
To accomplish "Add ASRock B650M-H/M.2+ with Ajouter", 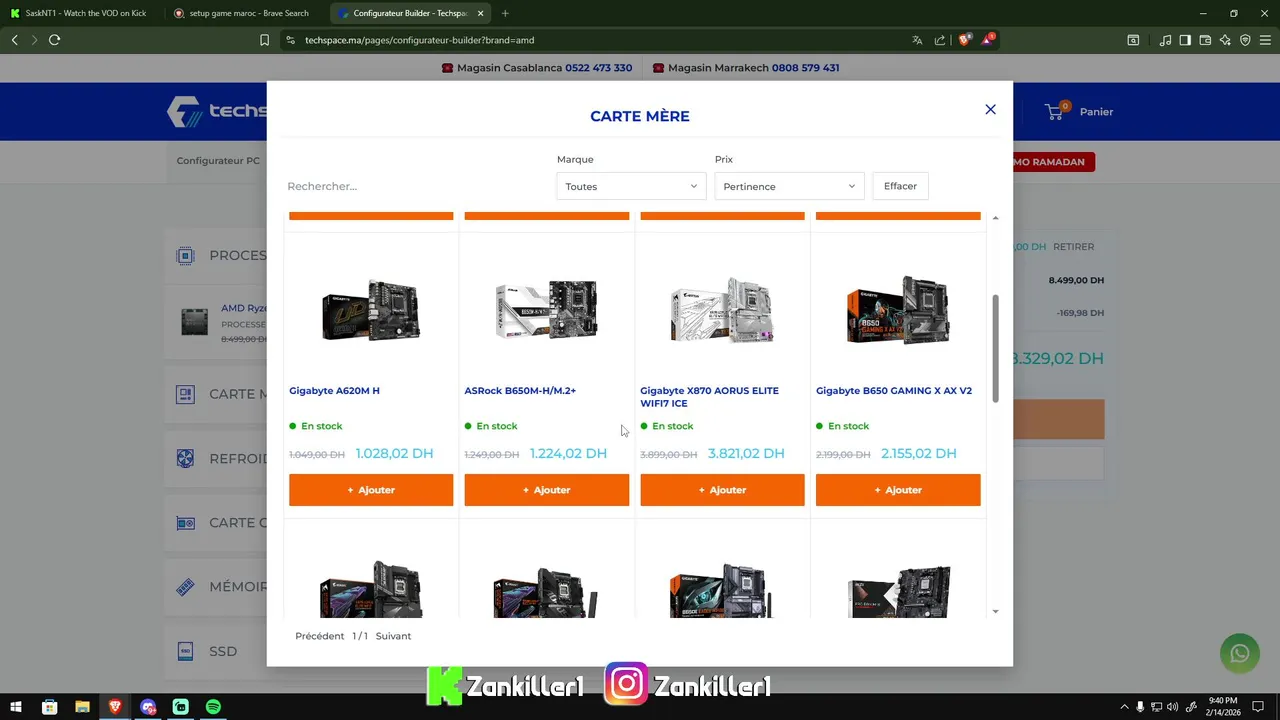I will click(x=546, y=490).
